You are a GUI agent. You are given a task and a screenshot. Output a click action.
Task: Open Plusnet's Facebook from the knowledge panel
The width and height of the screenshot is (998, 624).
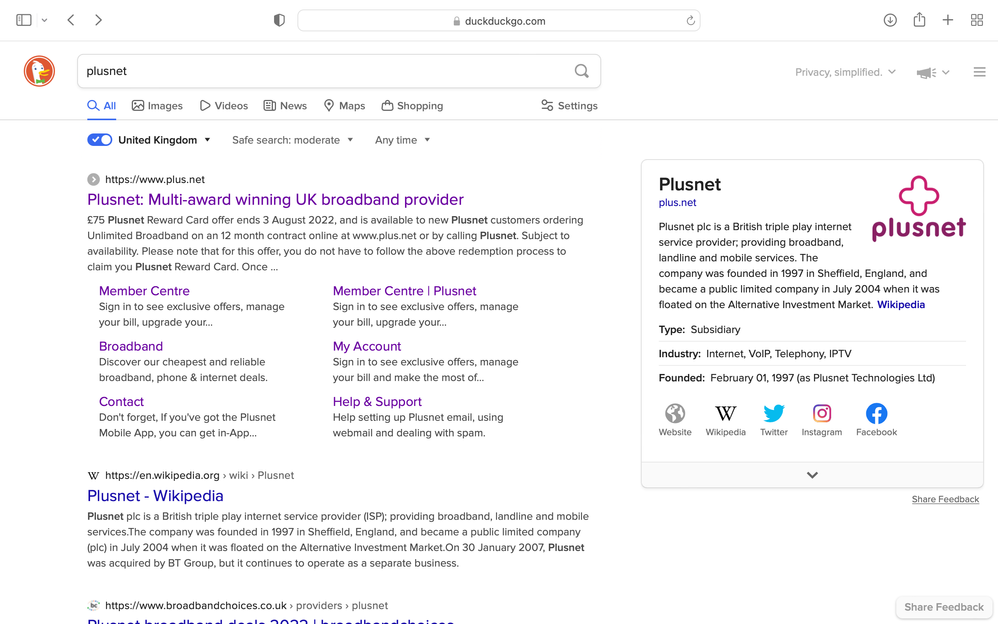tap(876, 414)
